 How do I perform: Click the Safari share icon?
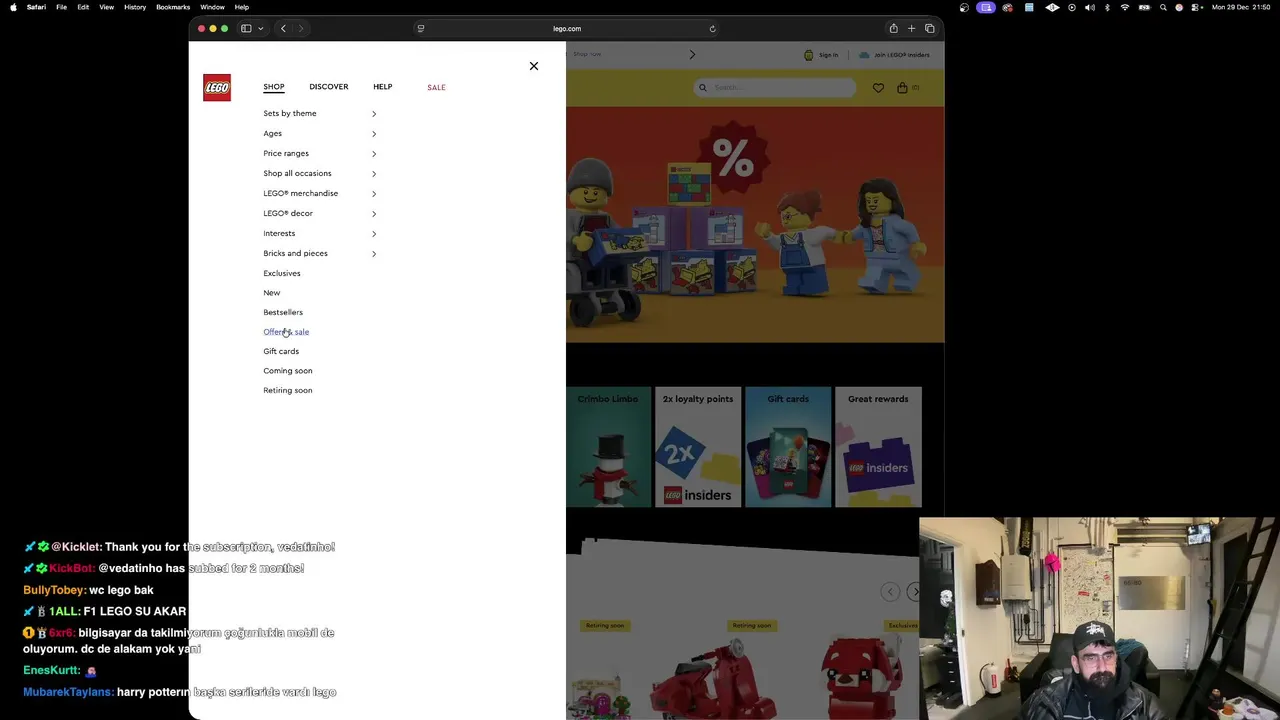(894, 29)
